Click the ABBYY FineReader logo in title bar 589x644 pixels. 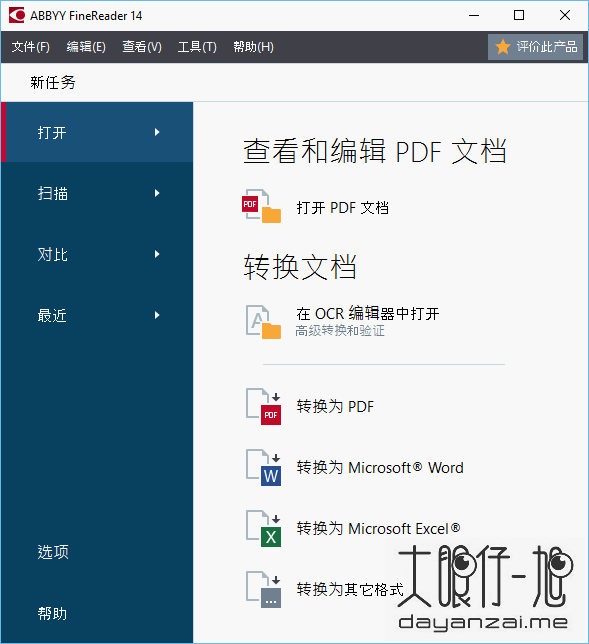click(x=17, y=15)
